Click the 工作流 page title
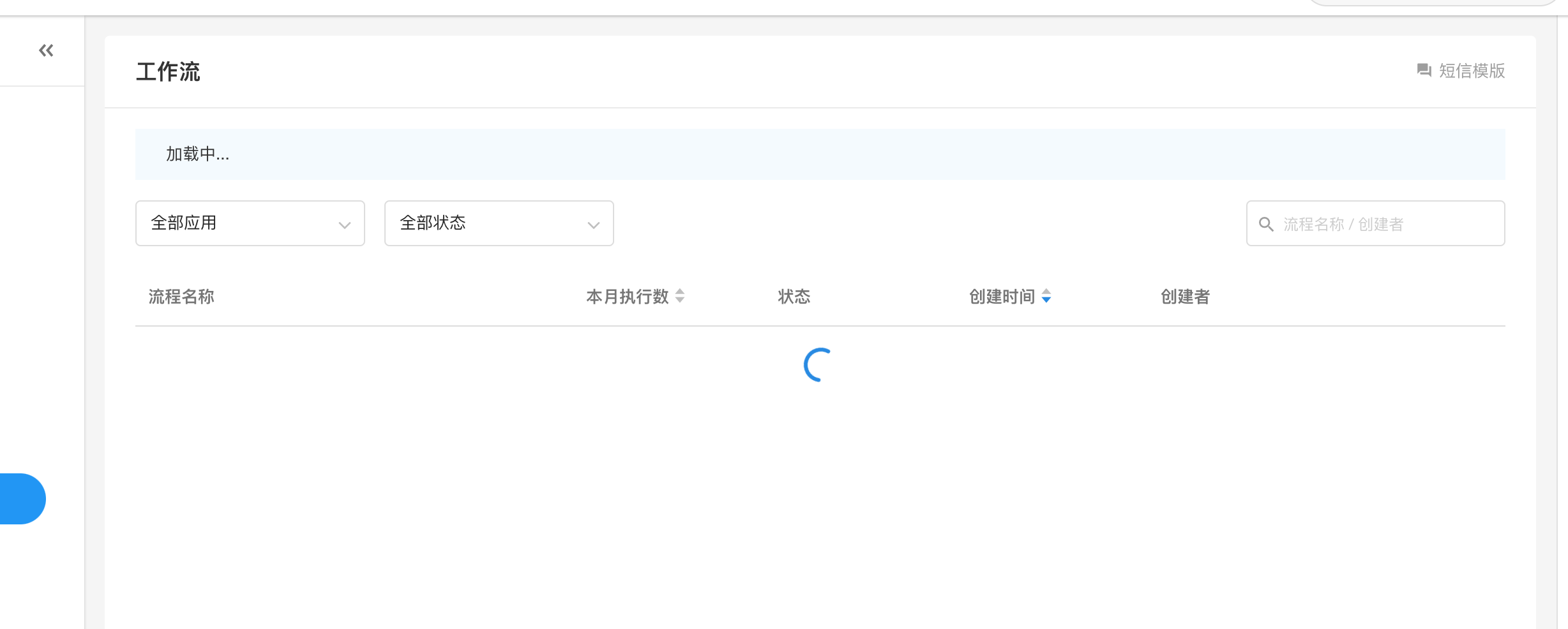The image size is (1568, 629). (x=168, y=72)
